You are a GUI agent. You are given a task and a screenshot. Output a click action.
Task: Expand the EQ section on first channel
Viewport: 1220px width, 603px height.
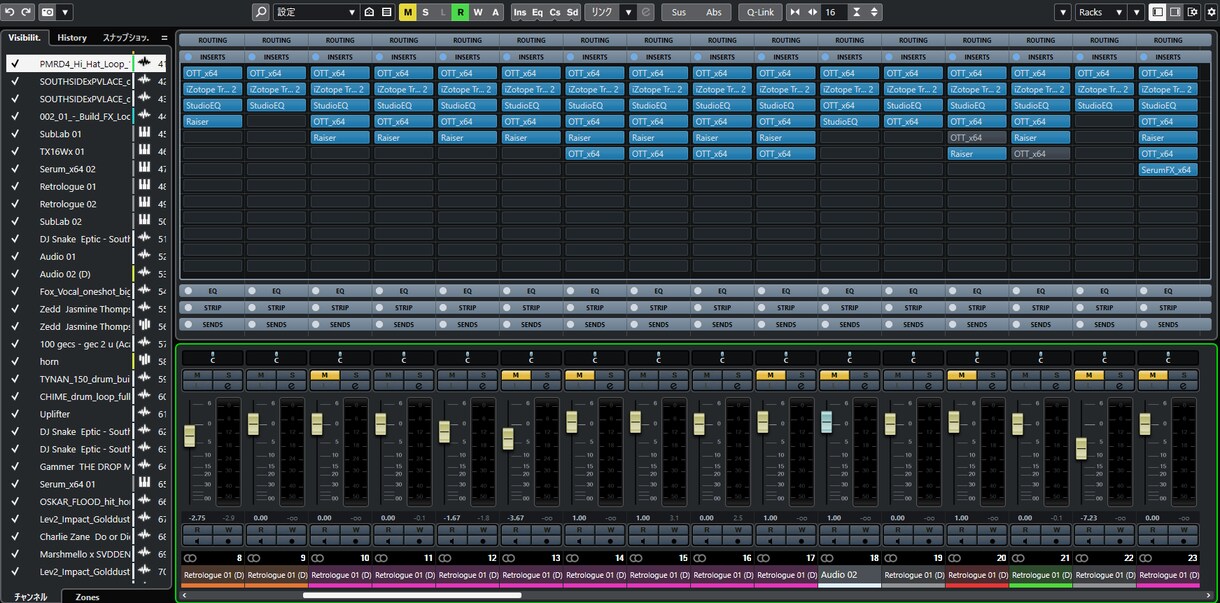coord(212,291)
